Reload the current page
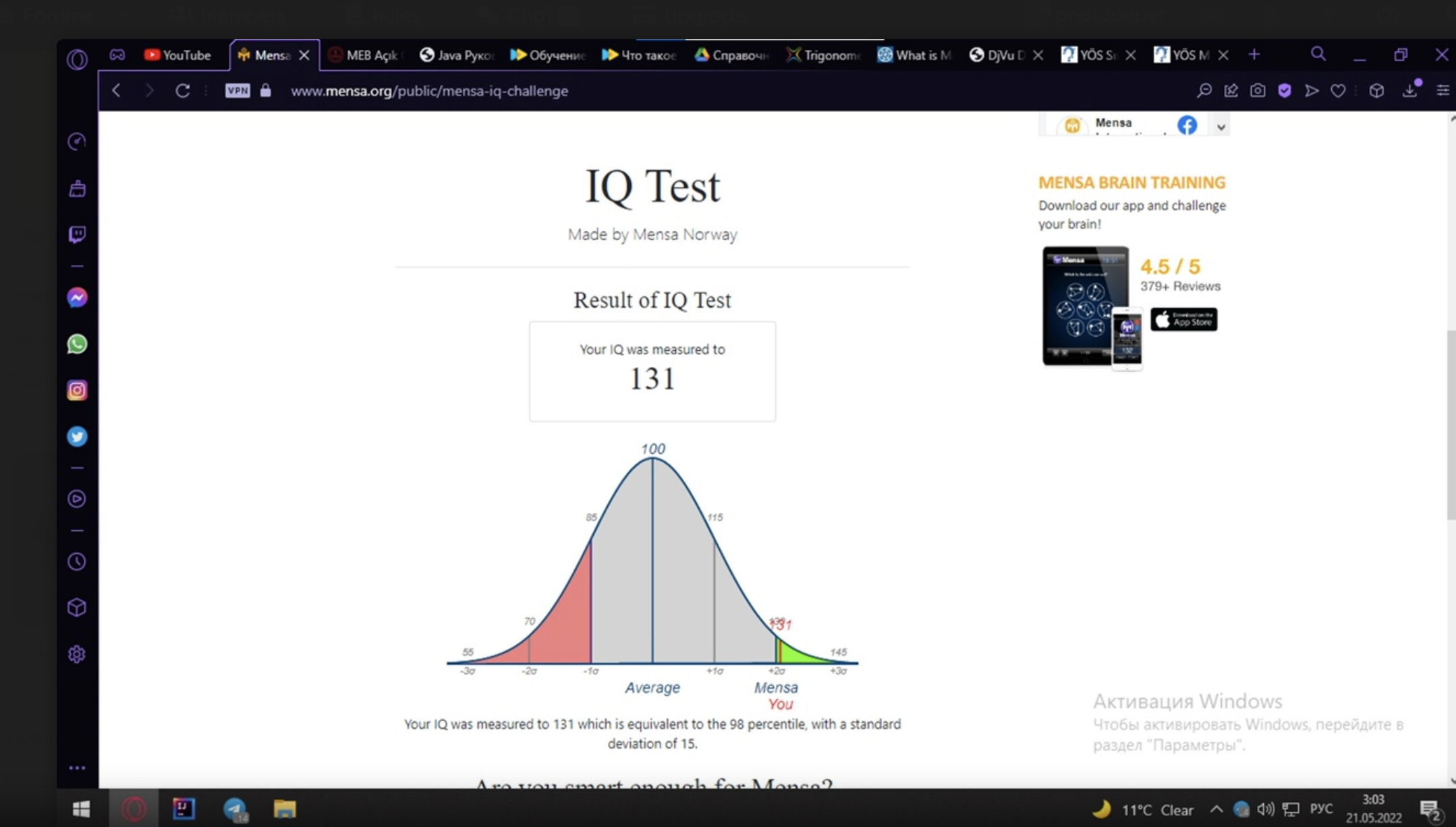The image size is (1456, 827). coord(182,90)
